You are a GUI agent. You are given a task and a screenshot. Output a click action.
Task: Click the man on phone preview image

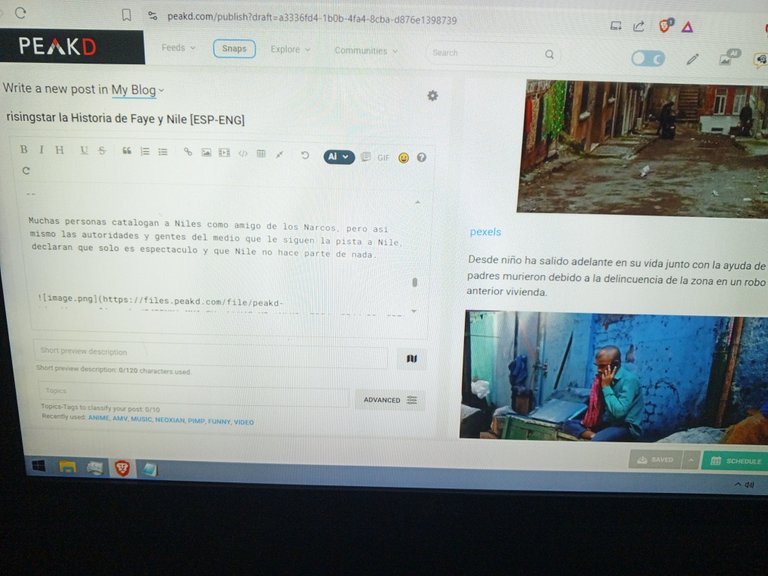[x=614, y=376]
